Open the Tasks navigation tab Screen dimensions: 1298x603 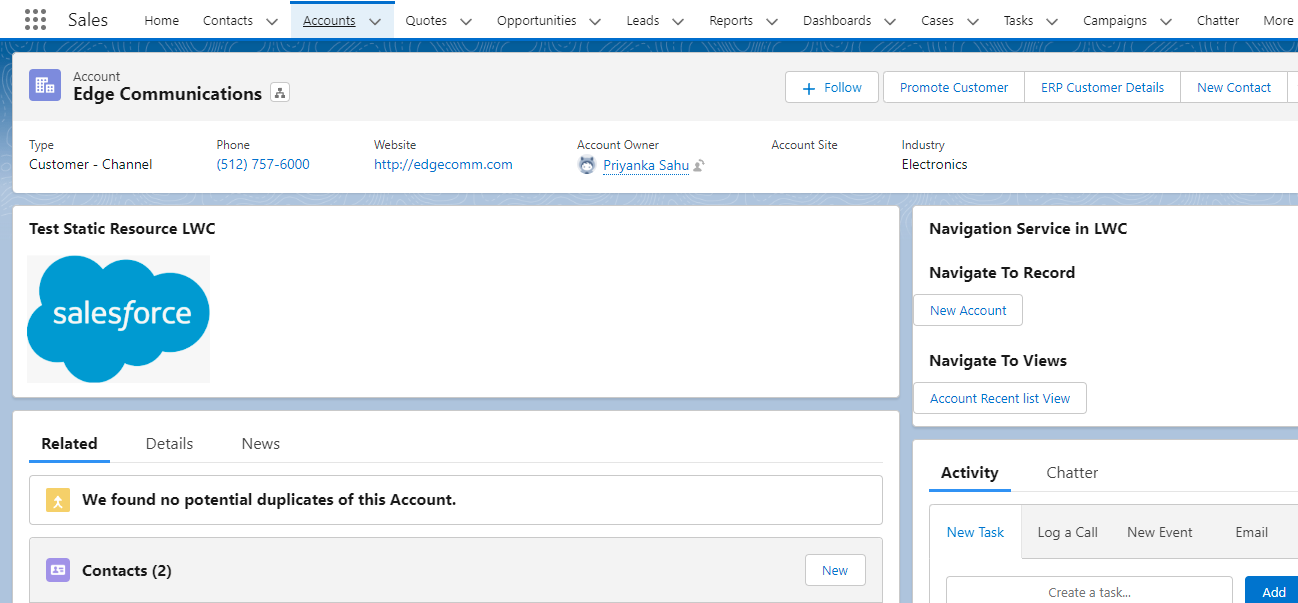click(x=1018, y=20)
